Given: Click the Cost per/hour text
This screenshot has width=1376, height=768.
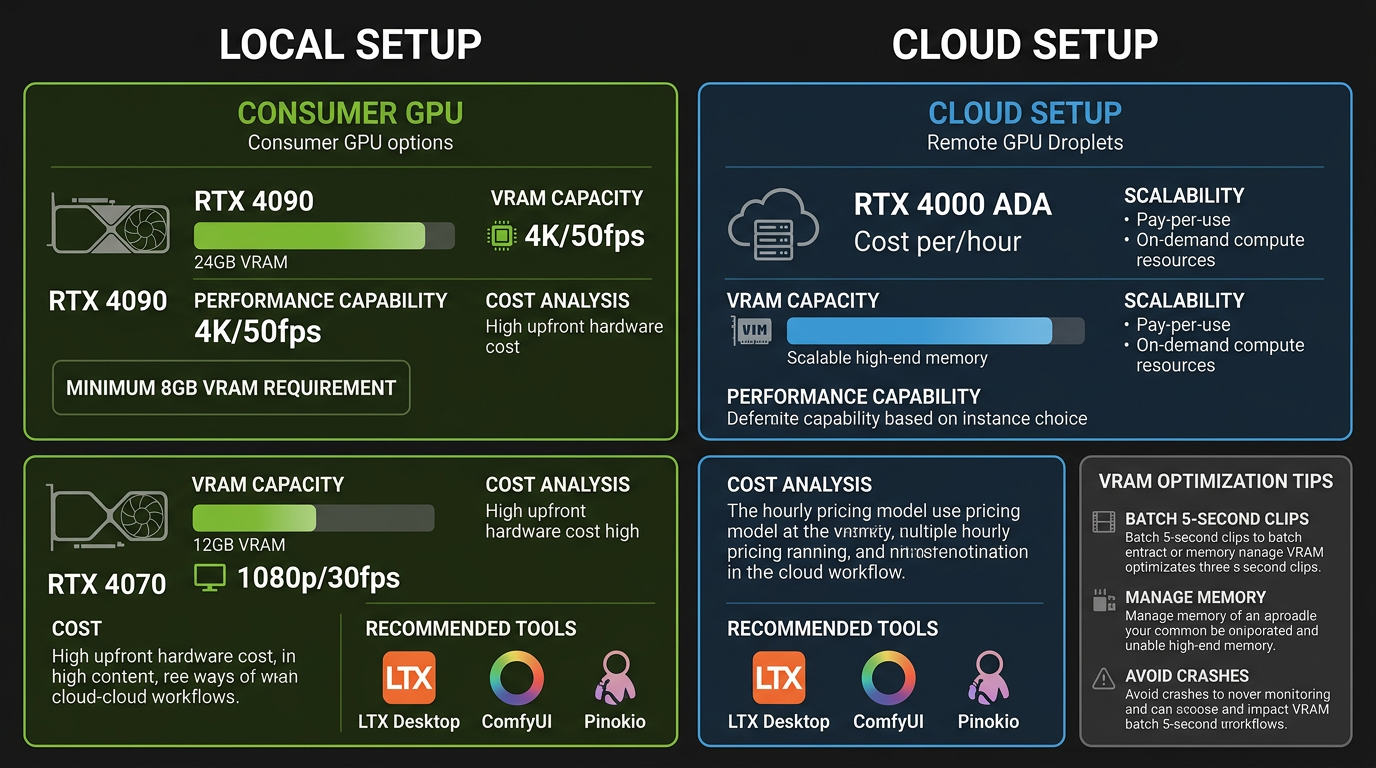Looking at the screenshot, I should pos(938,242).
